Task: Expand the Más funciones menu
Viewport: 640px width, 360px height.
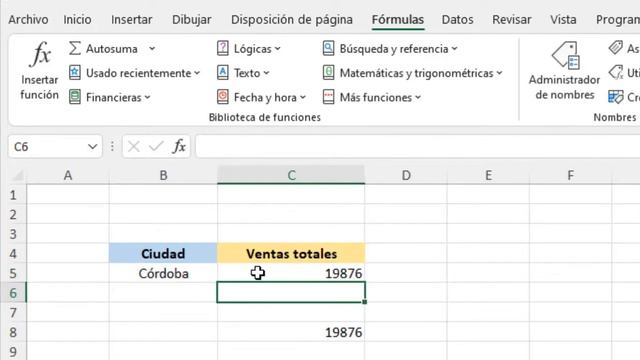Action: point(372,98)
